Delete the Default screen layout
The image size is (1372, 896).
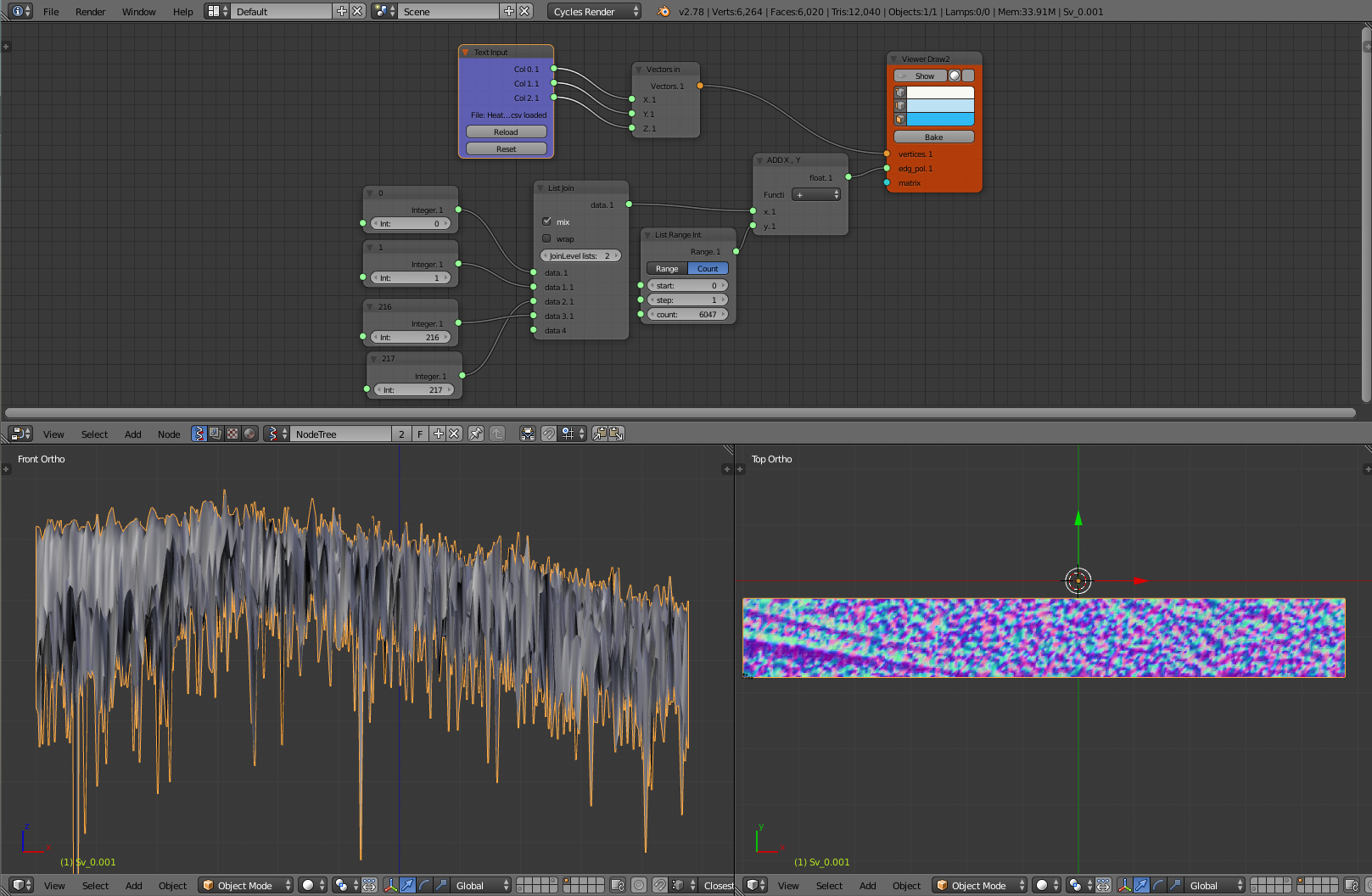click(358, 11)
